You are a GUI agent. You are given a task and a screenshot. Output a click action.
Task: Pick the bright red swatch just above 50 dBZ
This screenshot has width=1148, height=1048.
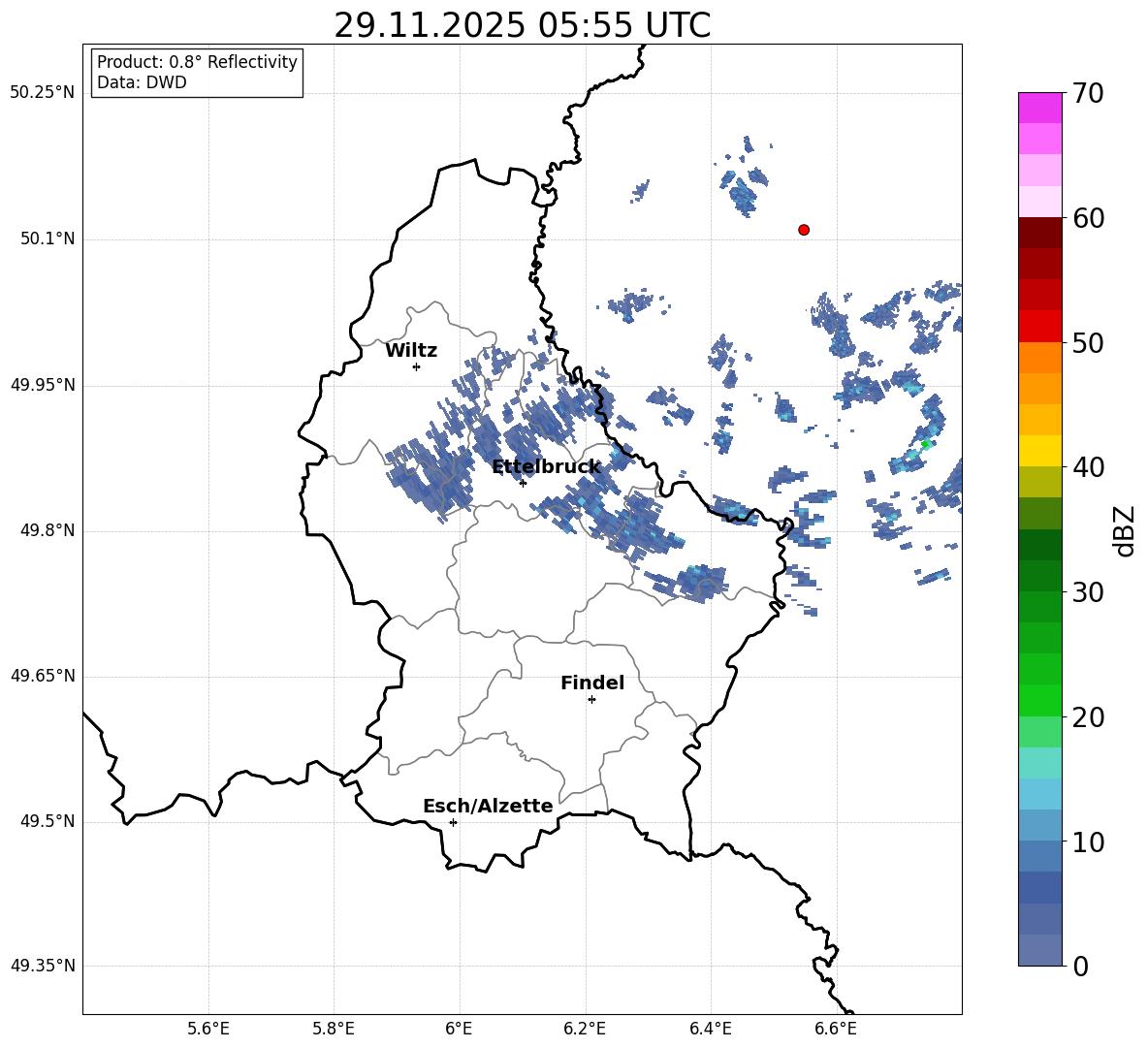coord(1039,327)
